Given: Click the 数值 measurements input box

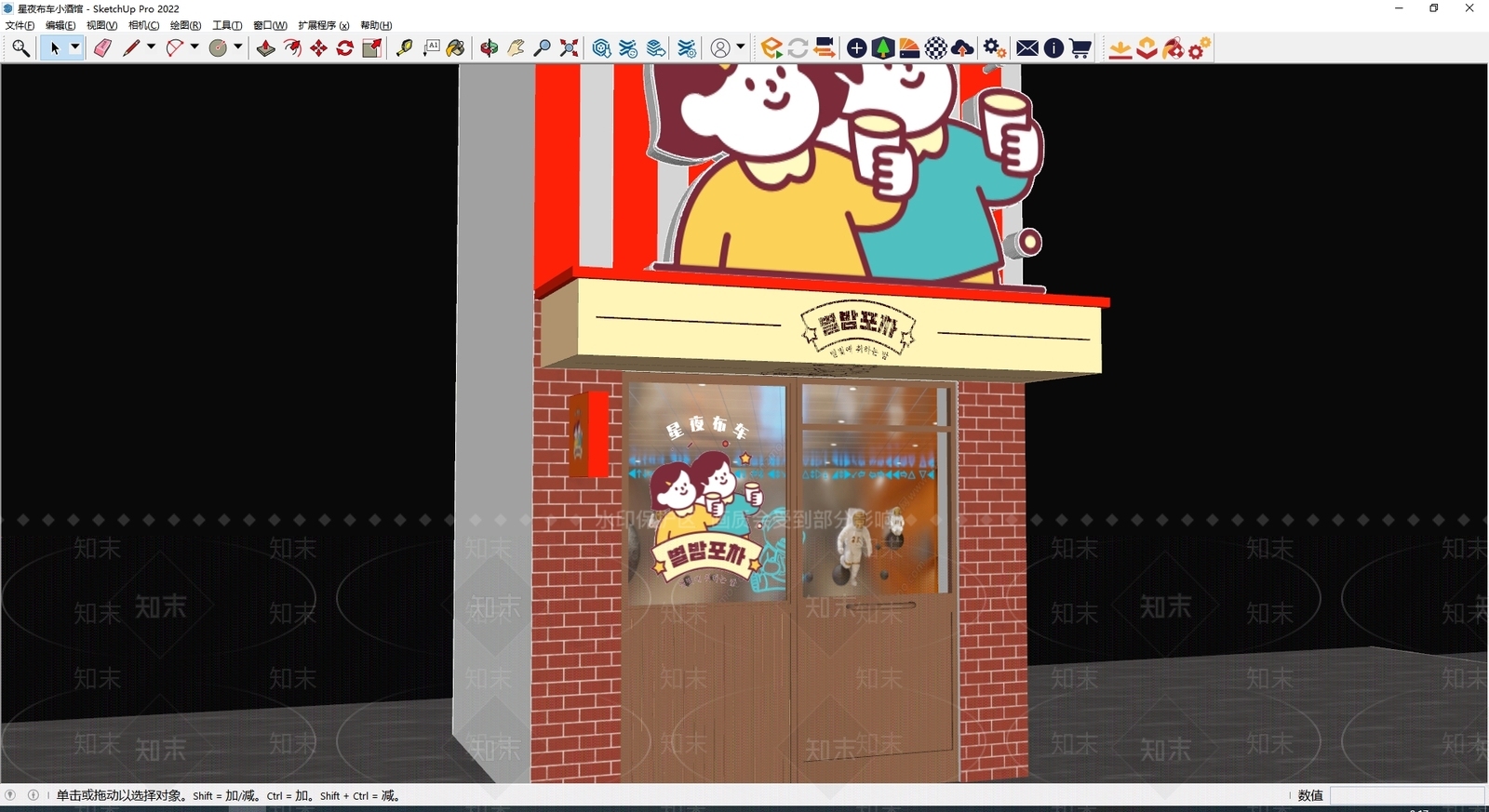Looking at the screenshot, I should coord(1407,795).
